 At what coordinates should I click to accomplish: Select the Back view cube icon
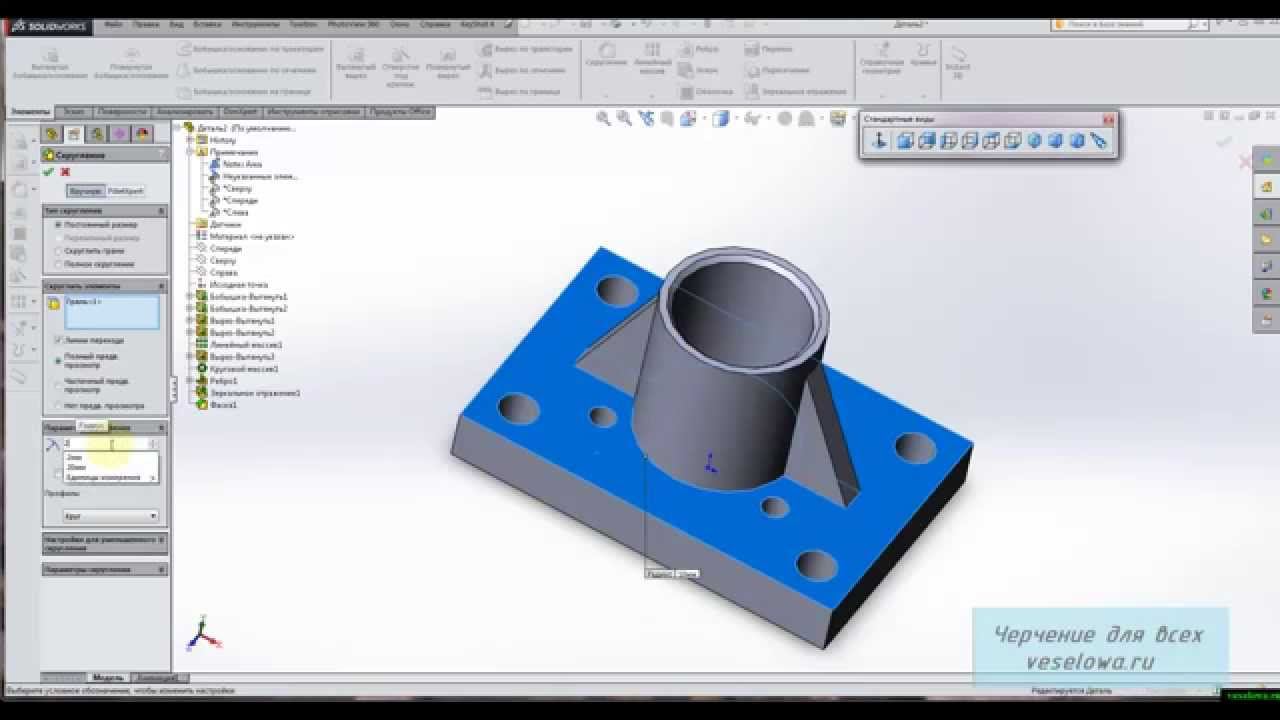[x=927, y=141]
